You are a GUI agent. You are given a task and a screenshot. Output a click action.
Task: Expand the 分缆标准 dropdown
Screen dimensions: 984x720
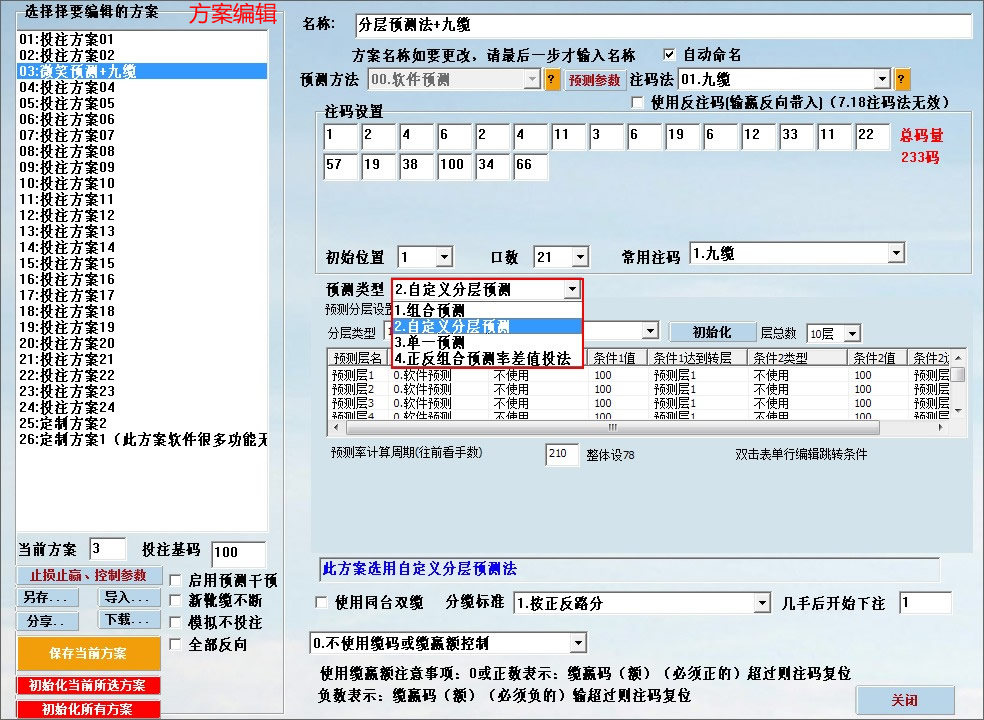tap(761, 602)
